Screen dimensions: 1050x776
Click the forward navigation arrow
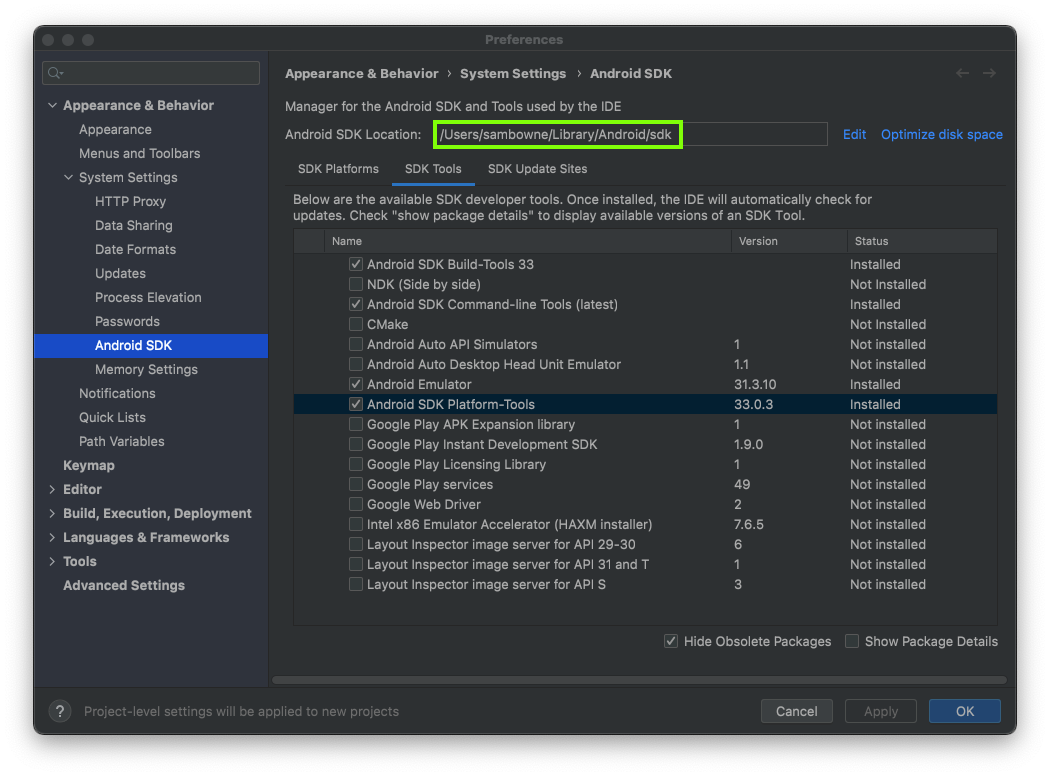click(989, 73)
